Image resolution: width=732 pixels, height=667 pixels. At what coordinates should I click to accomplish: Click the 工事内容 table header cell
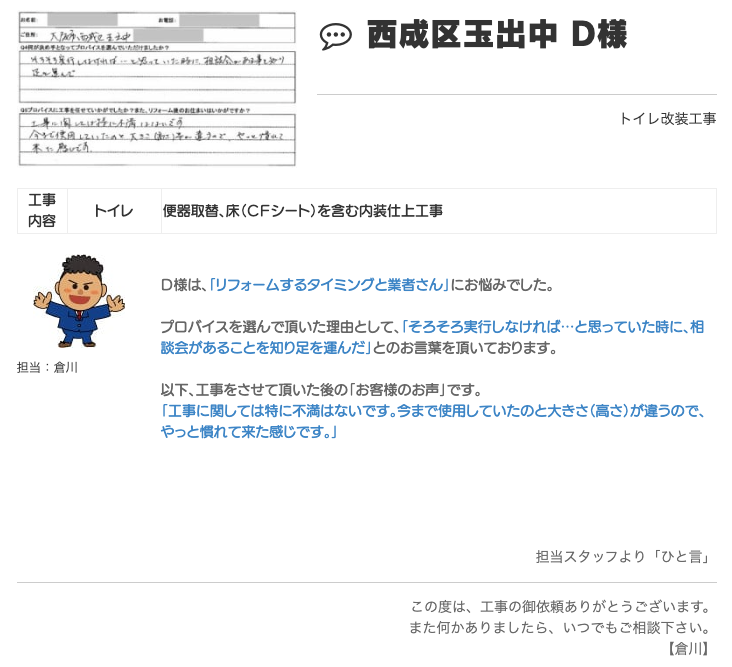coord(42,211)
